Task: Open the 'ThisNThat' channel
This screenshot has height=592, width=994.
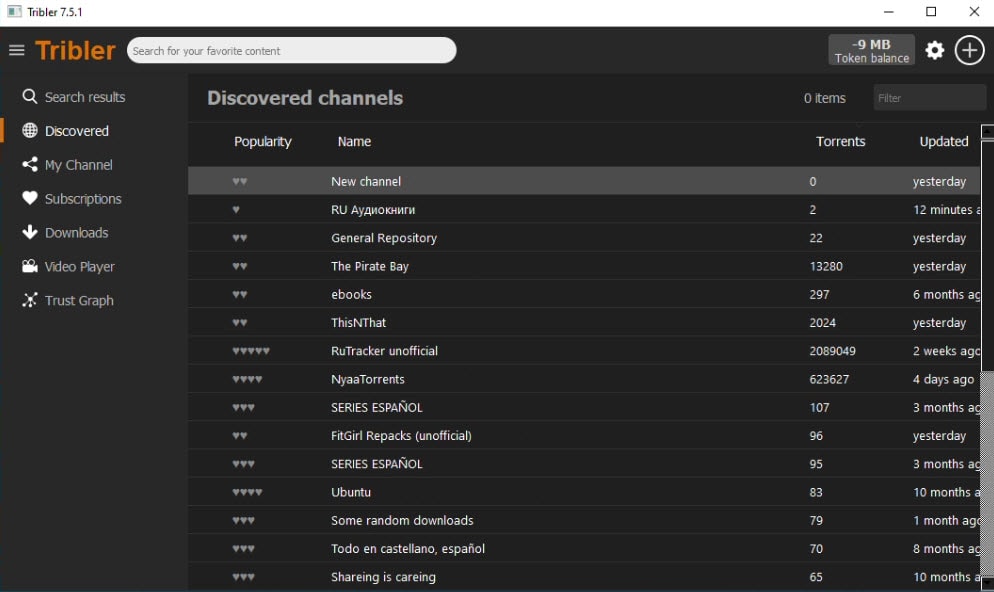Action: coord(584,323)
